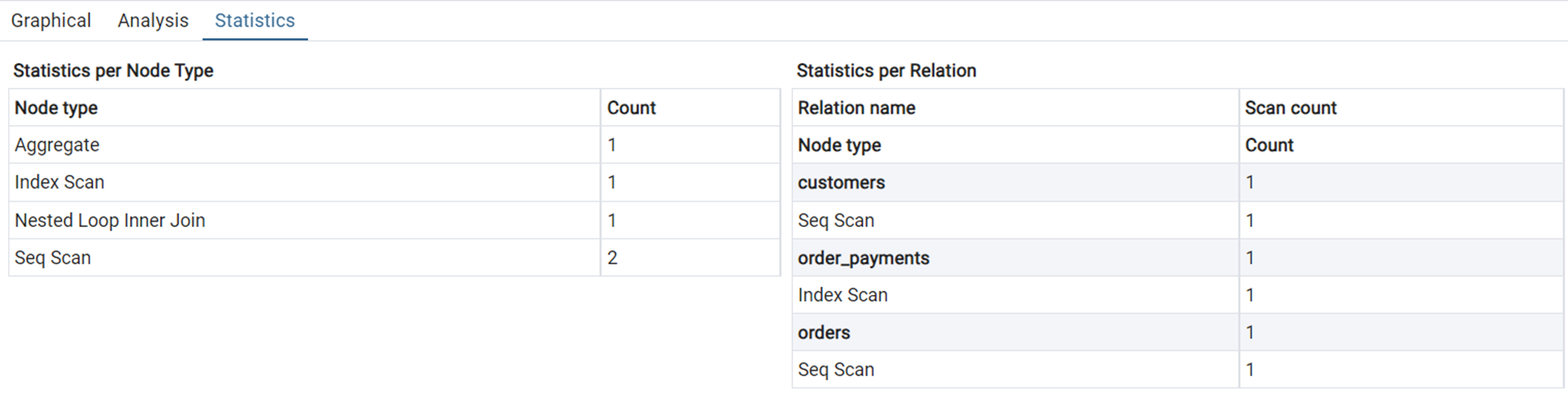Click the Node type header in the left table
This screenshot has height=406, width=1568.
pos(56,108)
